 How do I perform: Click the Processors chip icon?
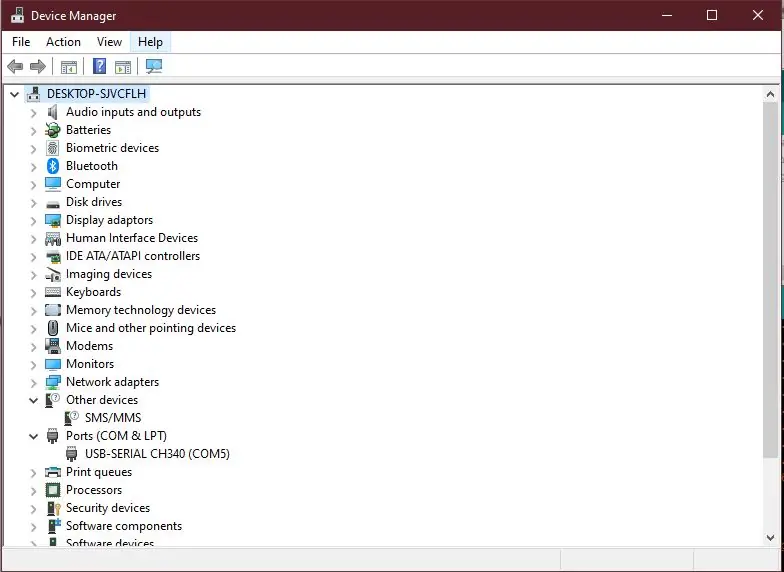[x=52, y=490]
